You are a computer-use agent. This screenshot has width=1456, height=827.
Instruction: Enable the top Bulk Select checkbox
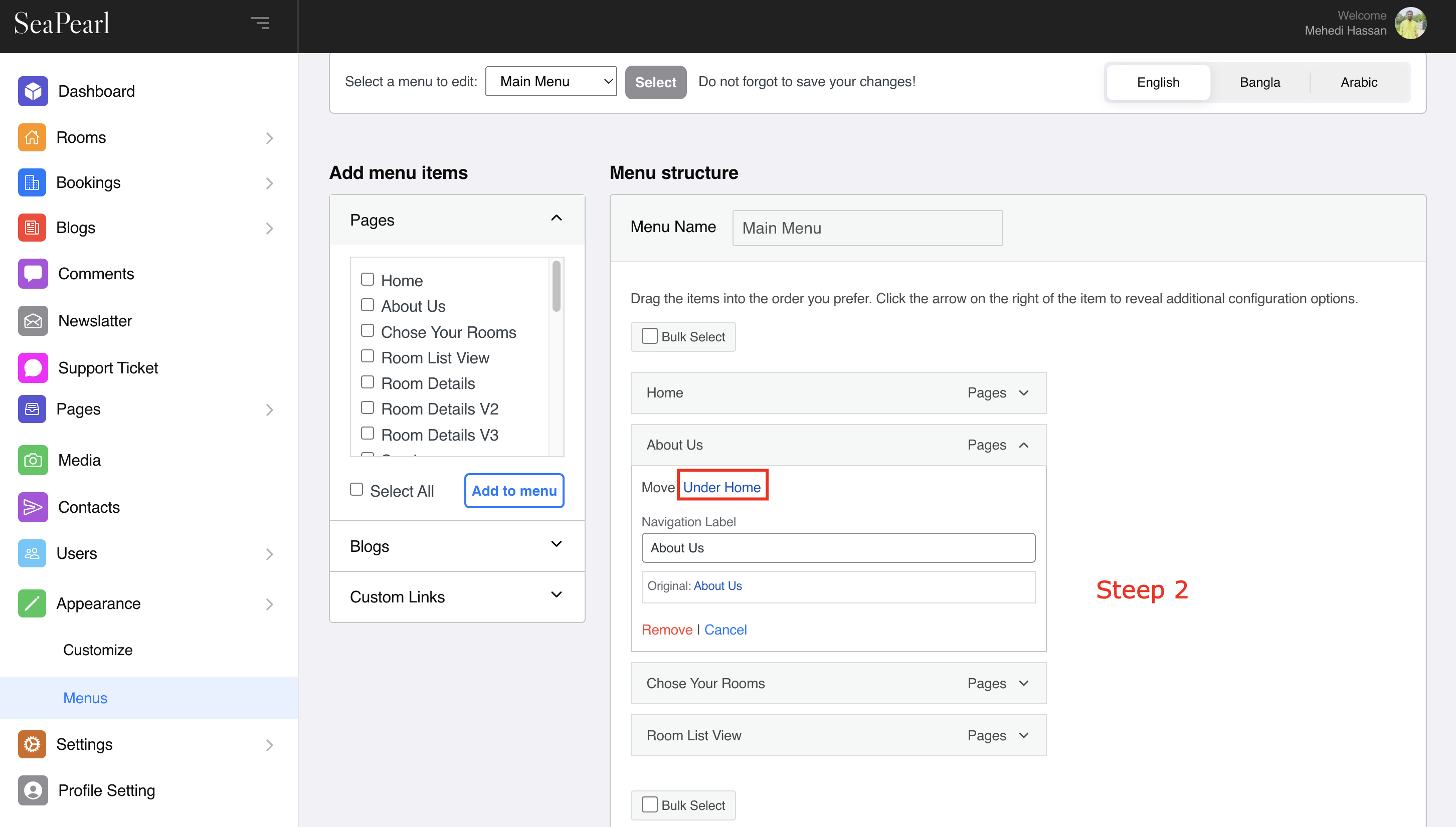649,336
